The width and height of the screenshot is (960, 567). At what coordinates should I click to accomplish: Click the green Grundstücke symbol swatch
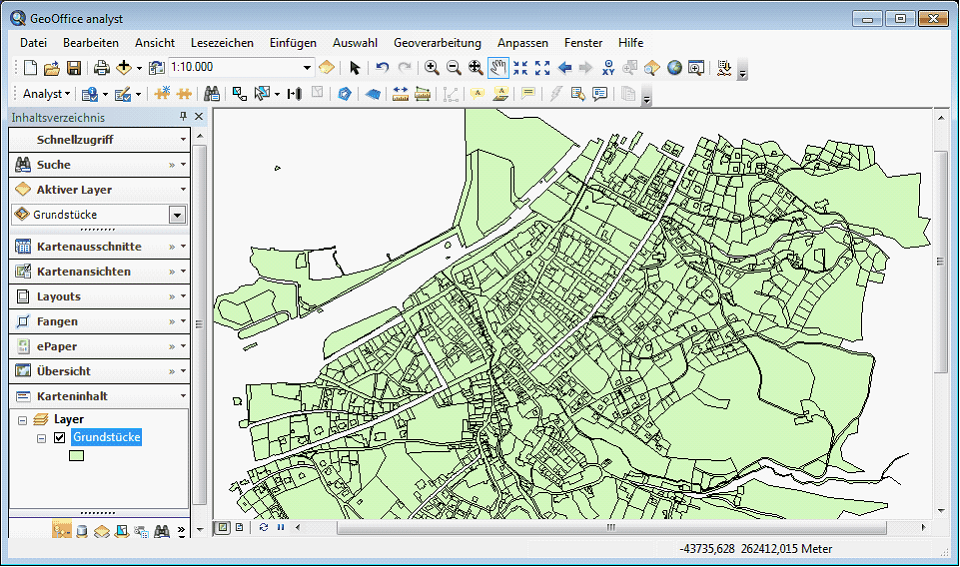pos(76,456)
